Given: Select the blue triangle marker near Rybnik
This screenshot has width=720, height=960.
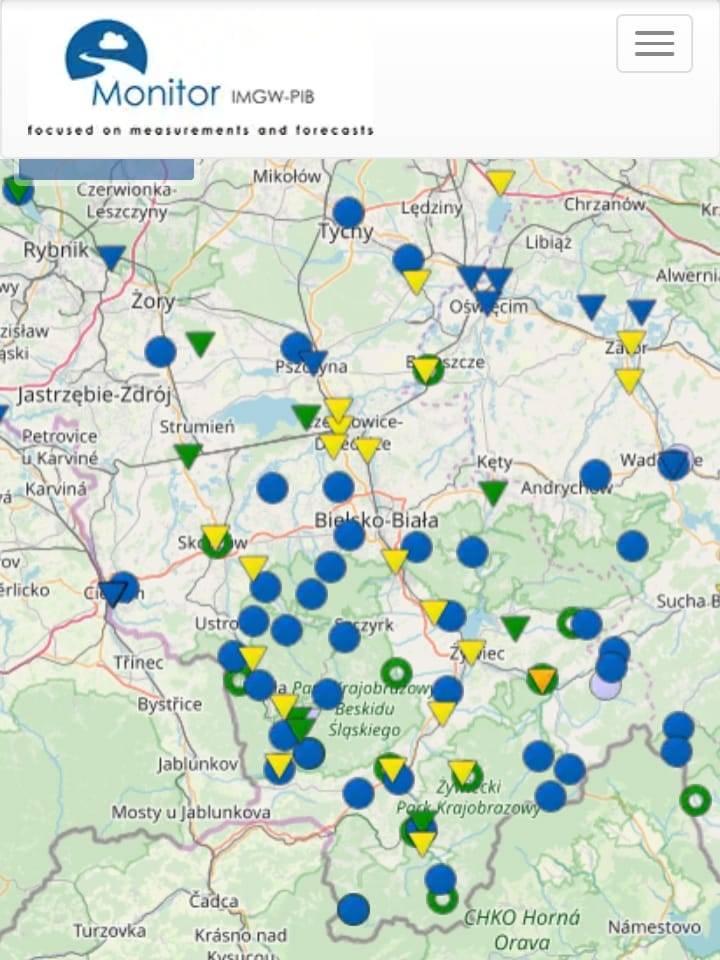Looking at the screenshot, I should 111,257.
